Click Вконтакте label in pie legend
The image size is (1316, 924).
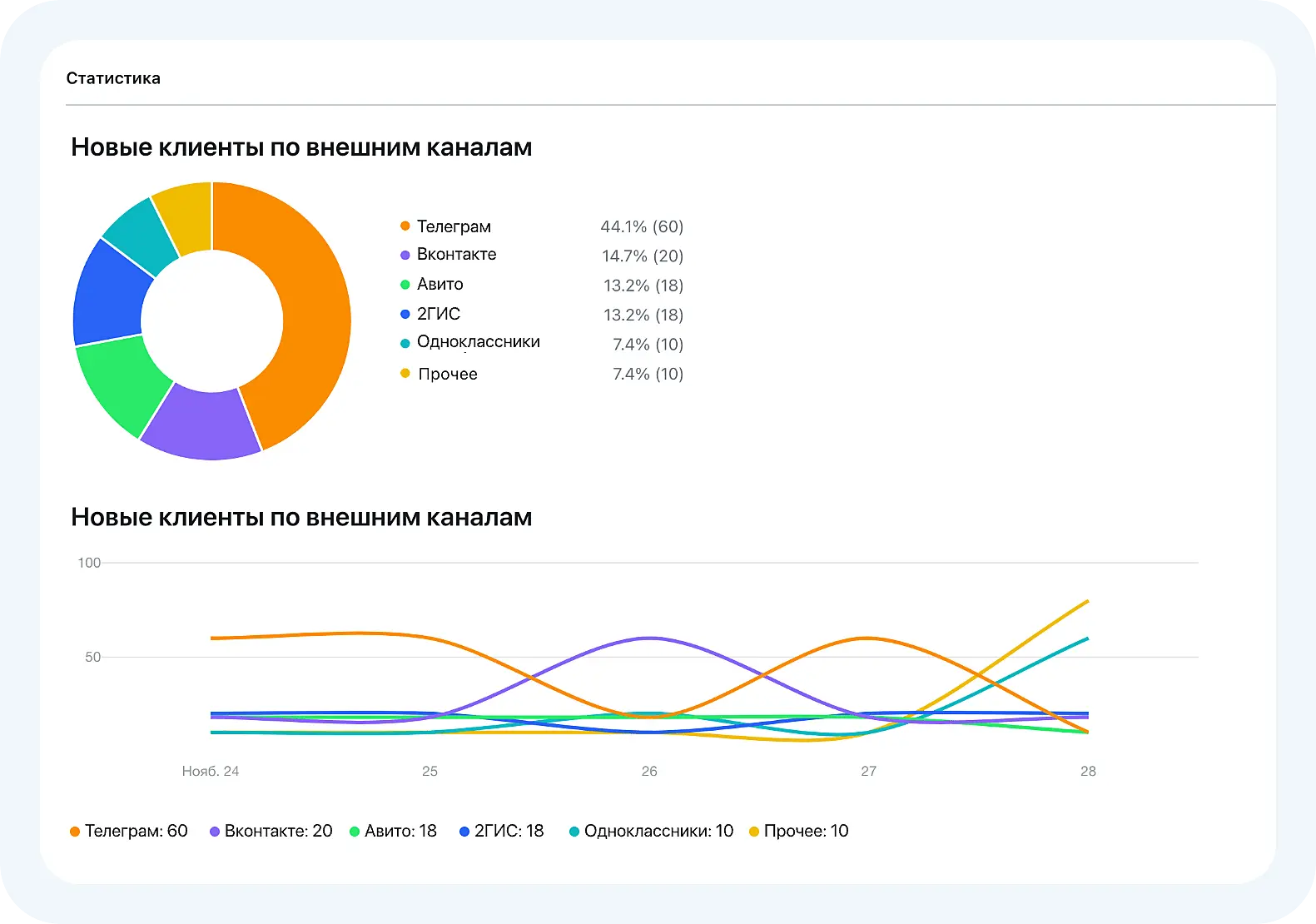coord(456,255)
